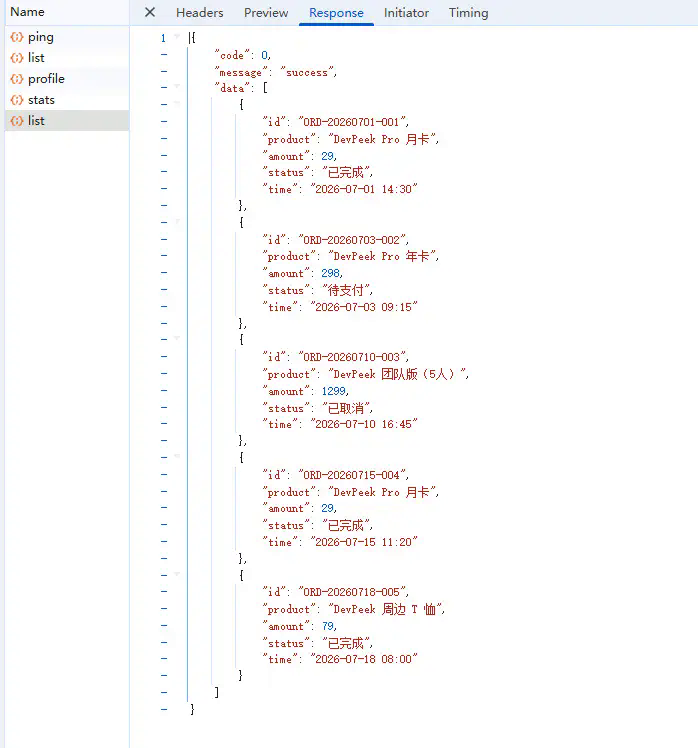
Task: Click the status "待支付" line
Action: (x=318, y=291)
